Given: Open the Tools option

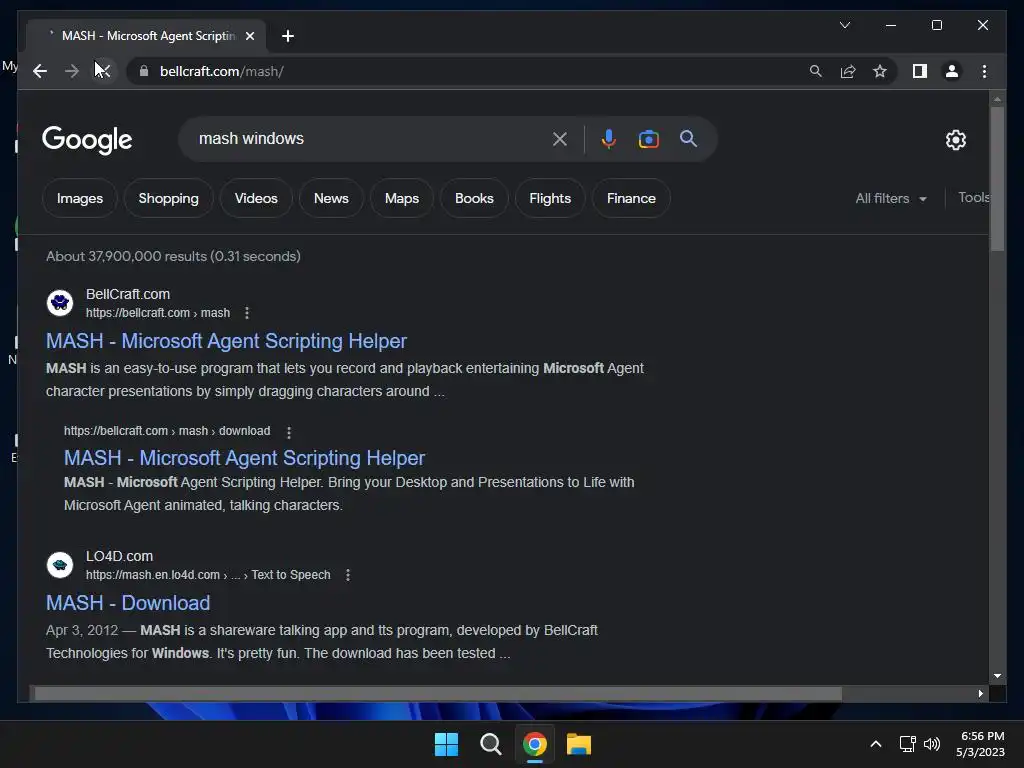Looking at the screenshot, I should click(973, 198).
